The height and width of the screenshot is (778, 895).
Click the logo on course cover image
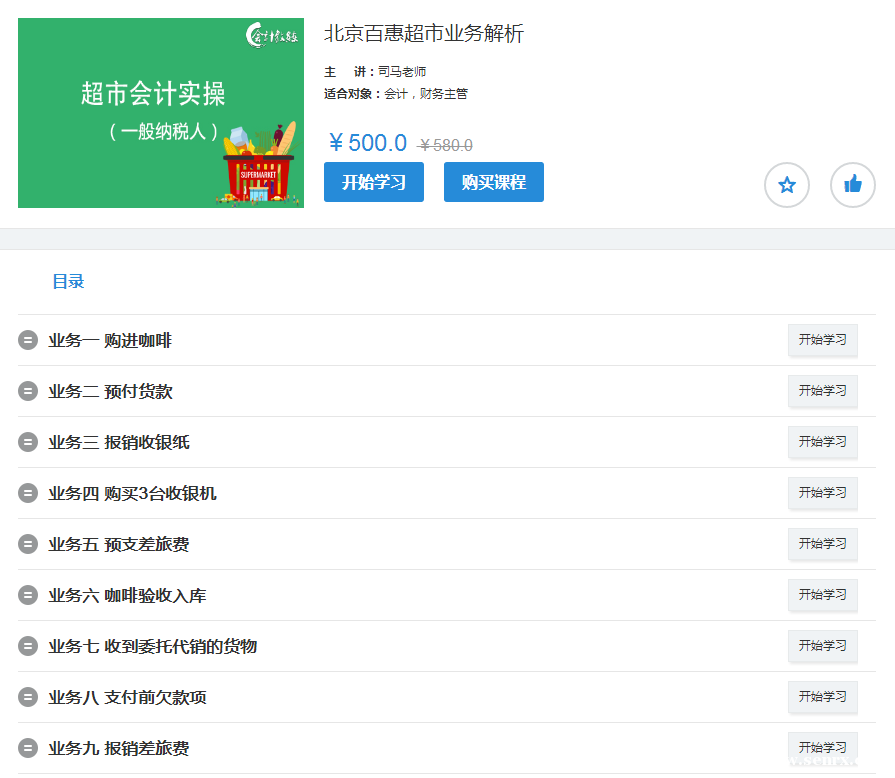pos(272,37)
